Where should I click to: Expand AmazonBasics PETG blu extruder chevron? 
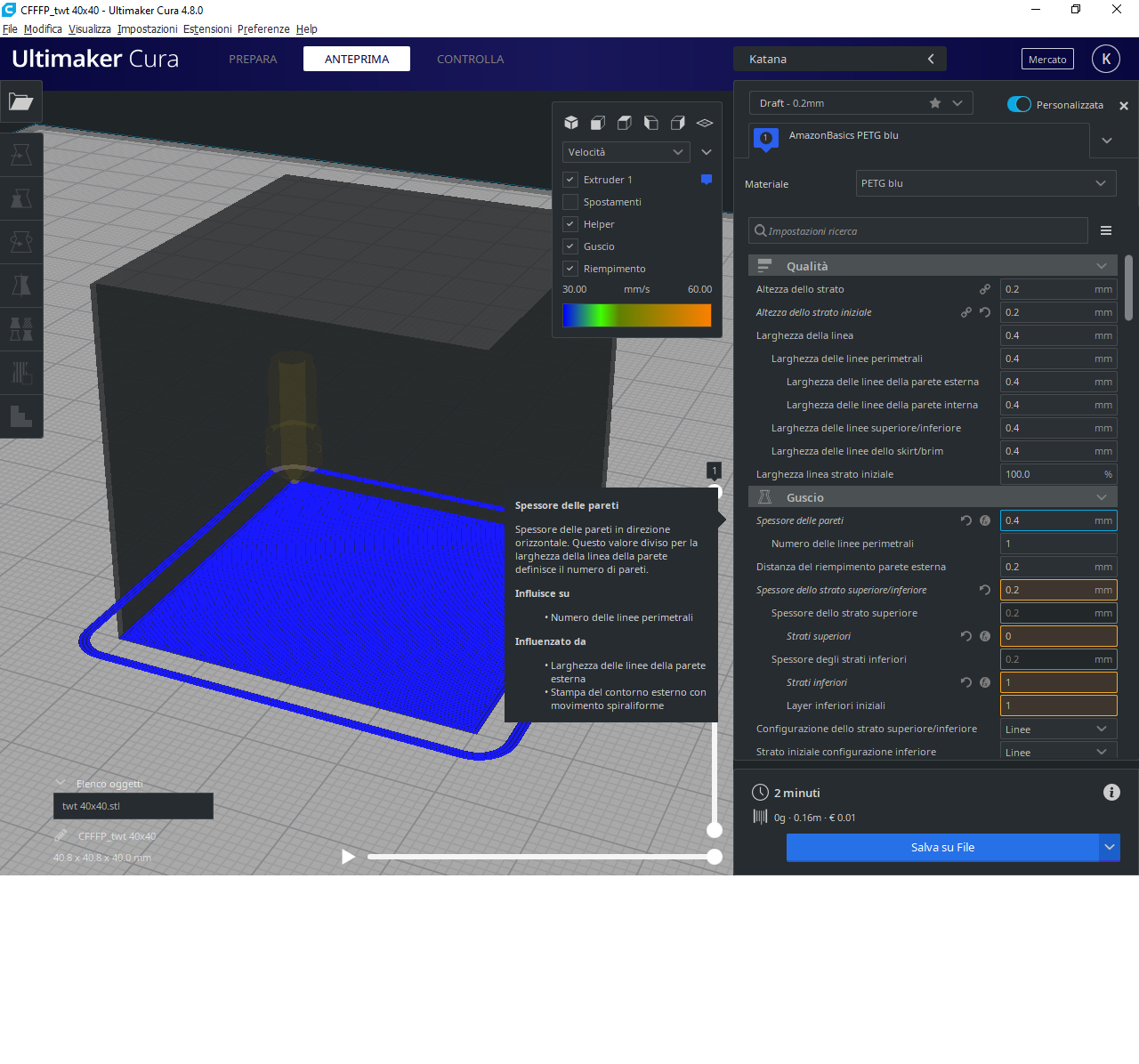click(1107, 141)
